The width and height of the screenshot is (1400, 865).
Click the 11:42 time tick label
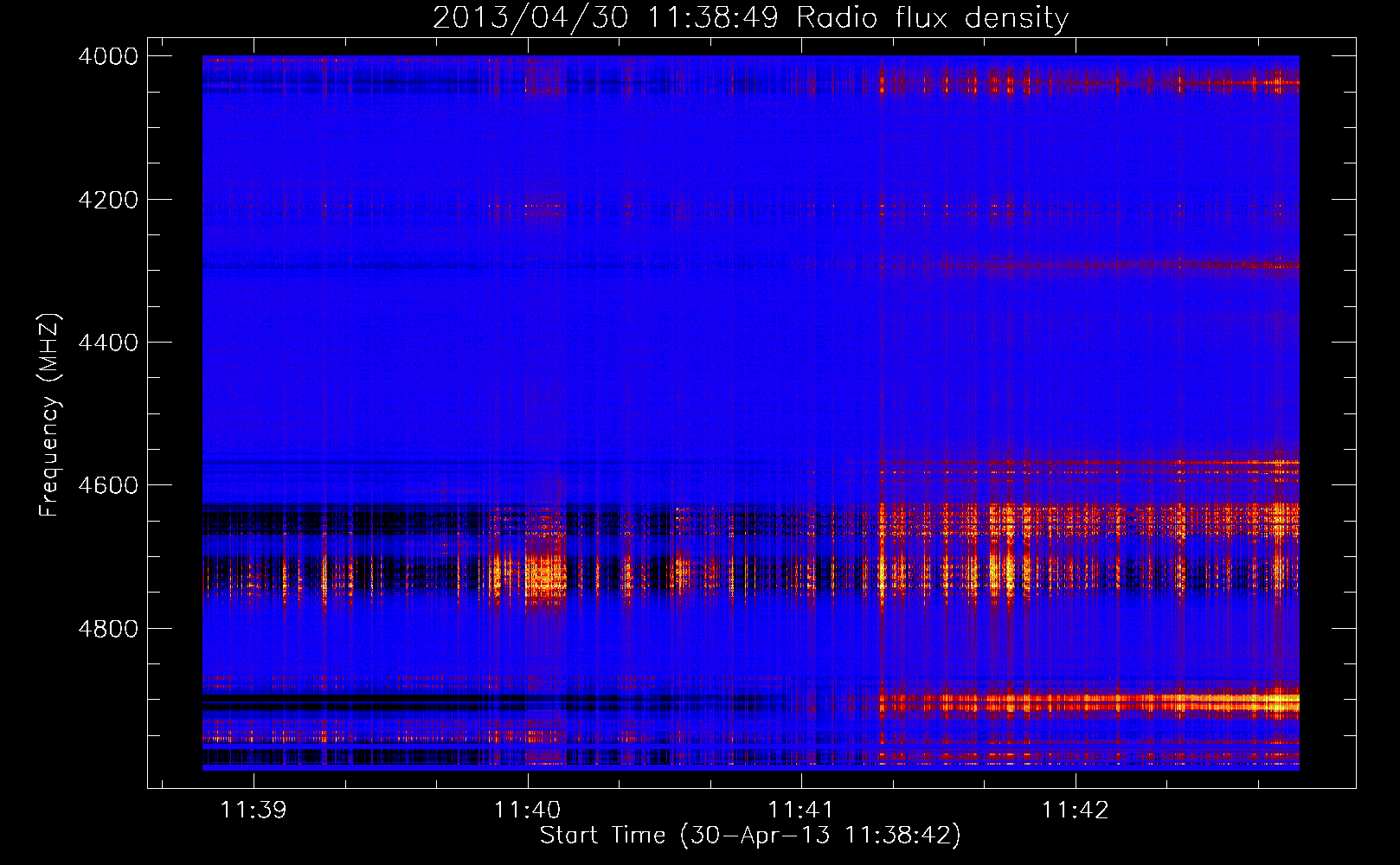click(1076, 811)
